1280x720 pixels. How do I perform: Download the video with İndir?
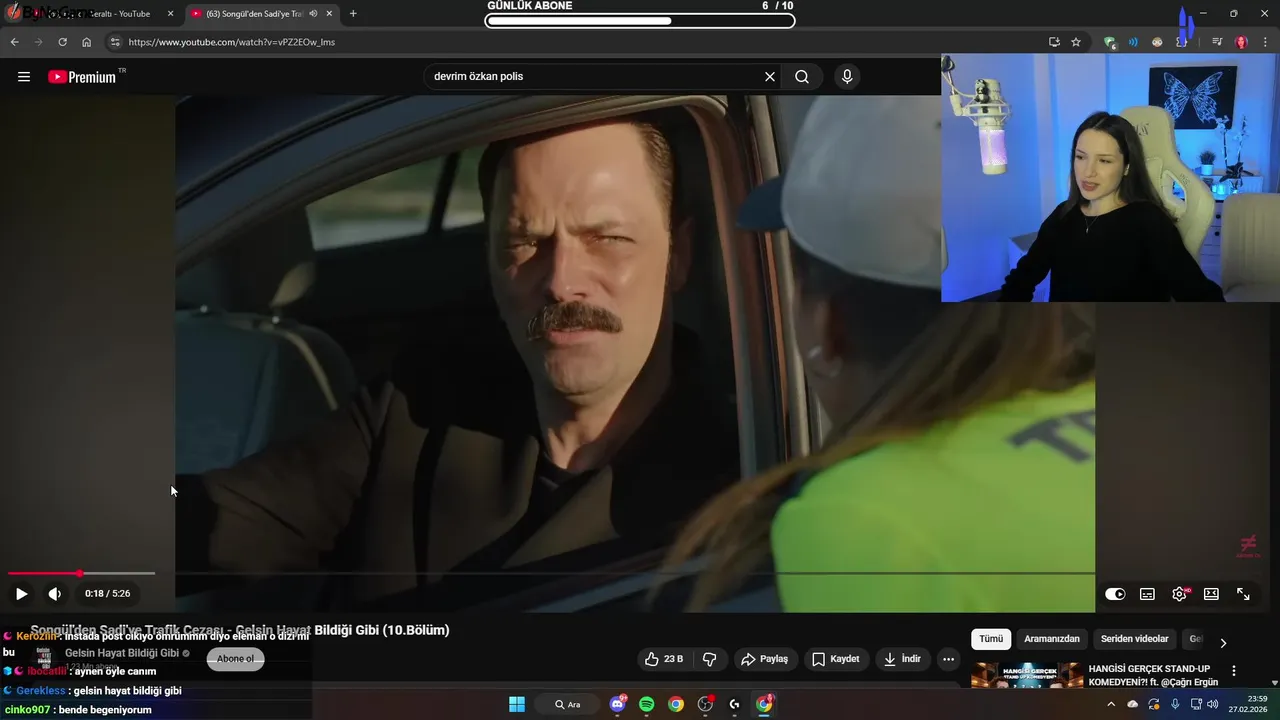coord(903,659)
